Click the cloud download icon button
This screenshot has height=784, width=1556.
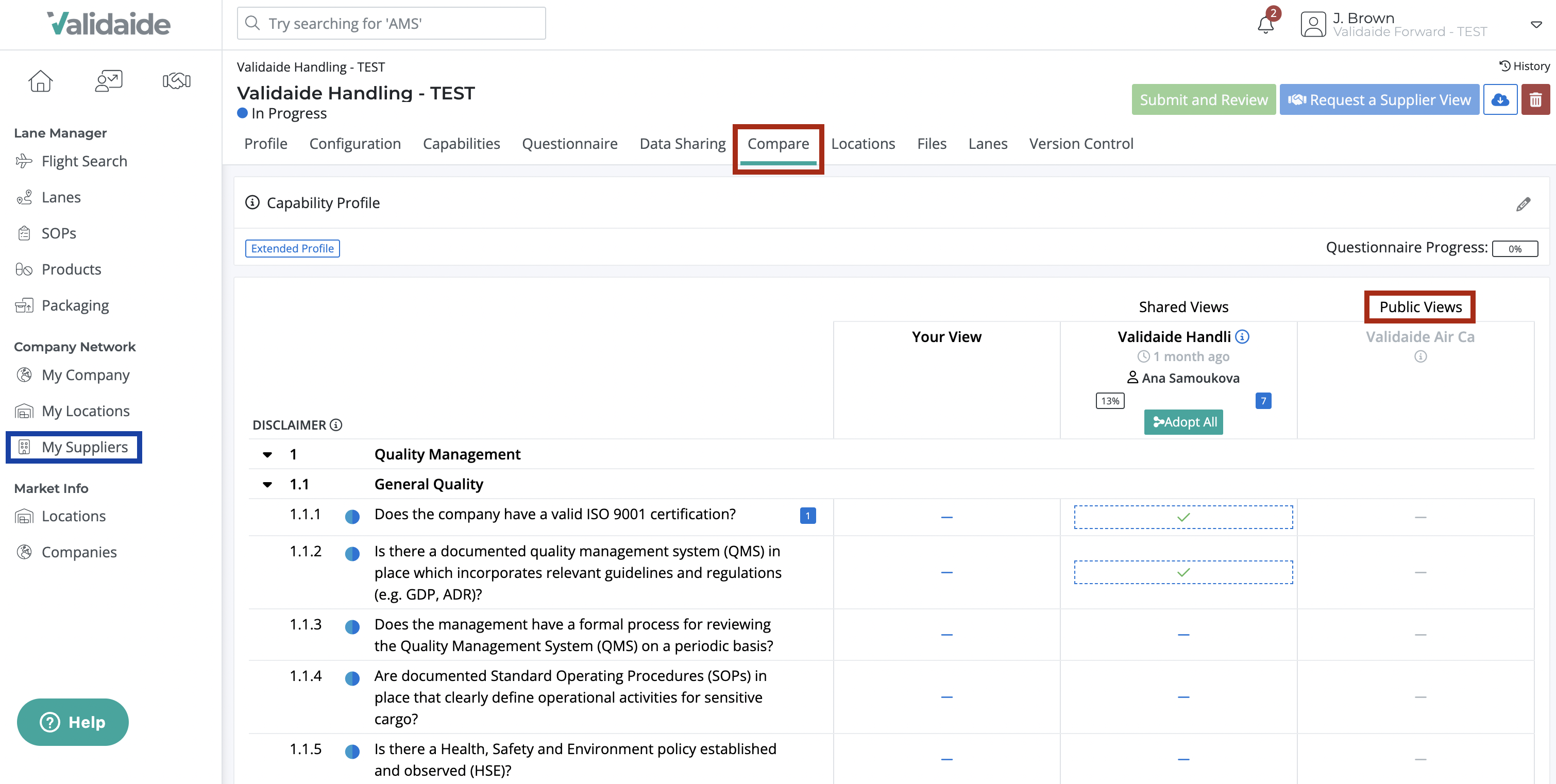1500,99
